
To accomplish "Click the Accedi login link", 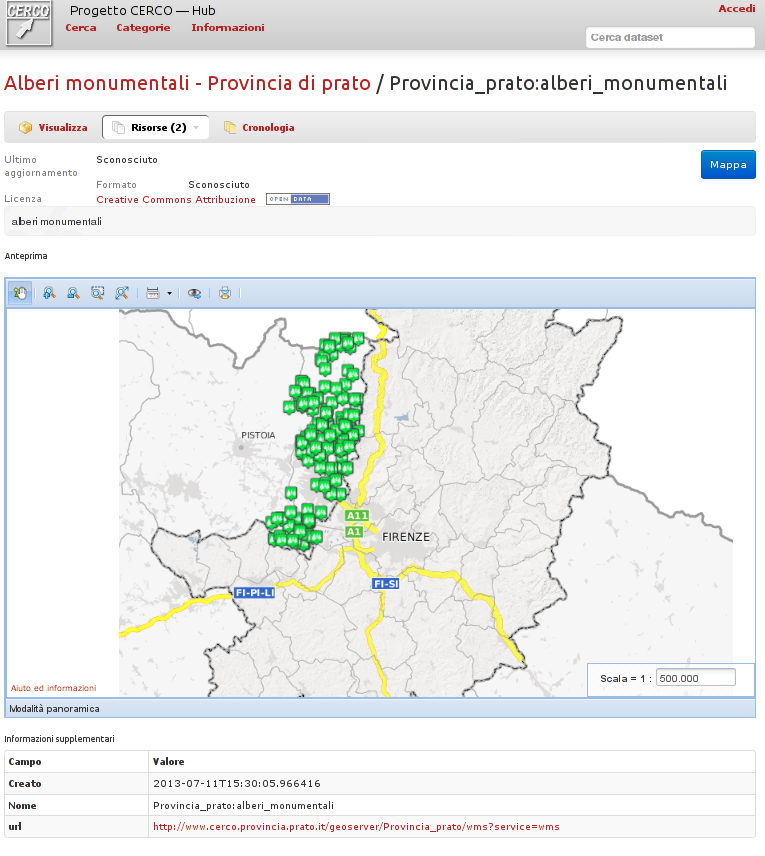I will point(737,8).
